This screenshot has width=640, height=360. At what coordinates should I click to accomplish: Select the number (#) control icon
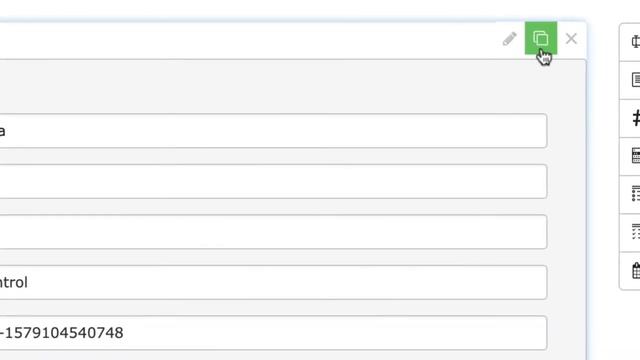[635, 118]
